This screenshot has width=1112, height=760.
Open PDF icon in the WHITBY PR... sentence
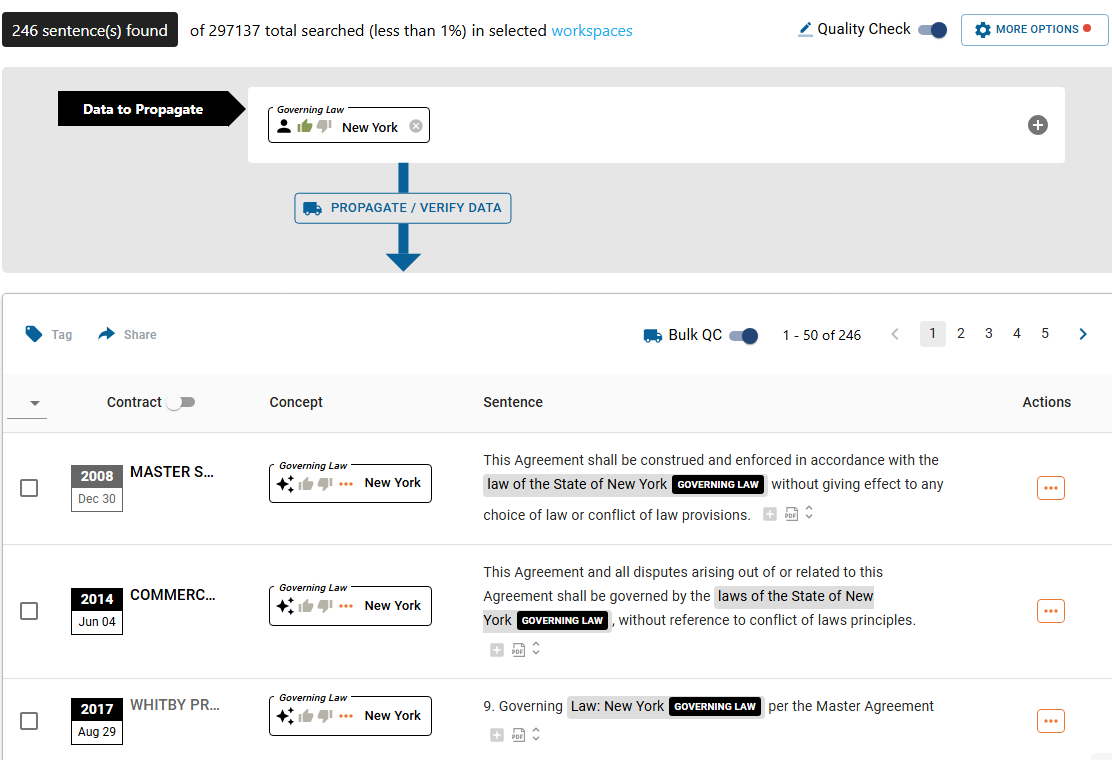point(518,735)
